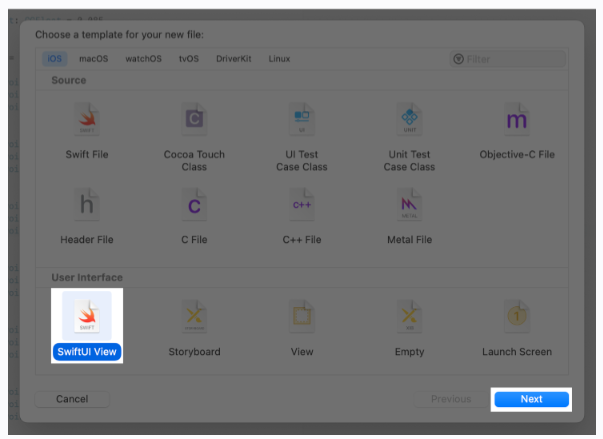Screen dimensions: 603x439
Task: Choose the C++ File template icon
Action: tap(302, 204)
